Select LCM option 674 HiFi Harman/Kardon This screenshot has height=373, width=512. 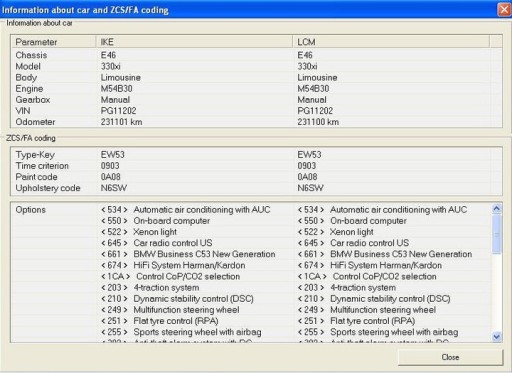pyautogui.click(x=370, y=265)
